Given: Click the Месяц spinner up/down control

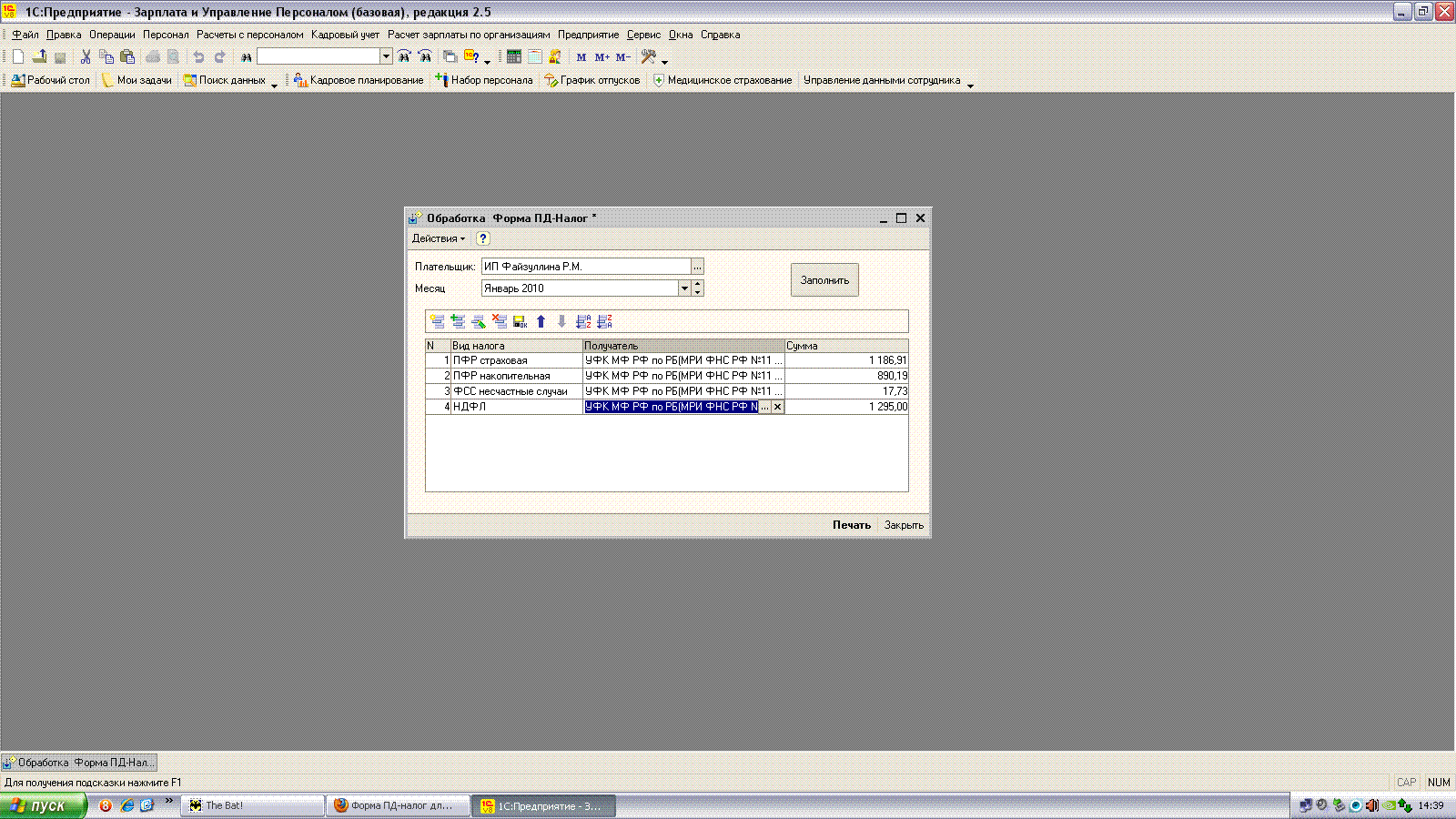Looking at the screenshot, I should coord(698,288).
